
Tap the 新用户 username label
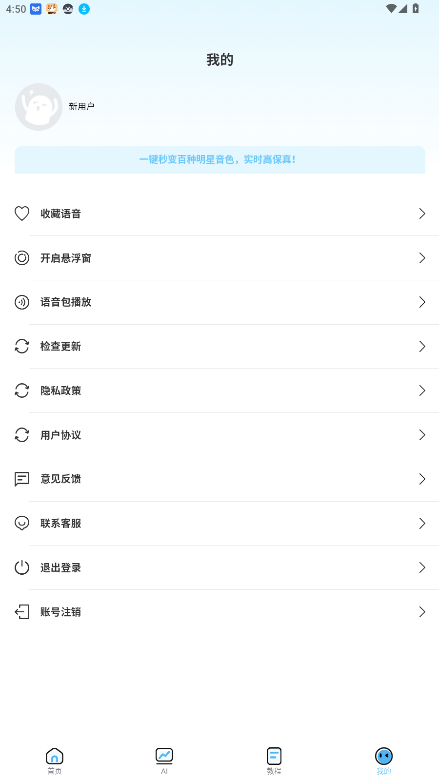pyautogui.click(x=82, y=106)
